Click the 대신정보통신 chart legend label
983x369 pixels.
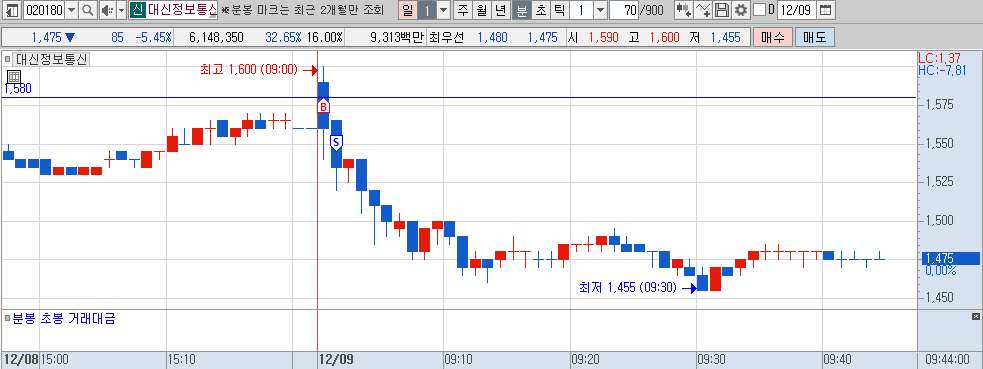[x=51, y=60]
